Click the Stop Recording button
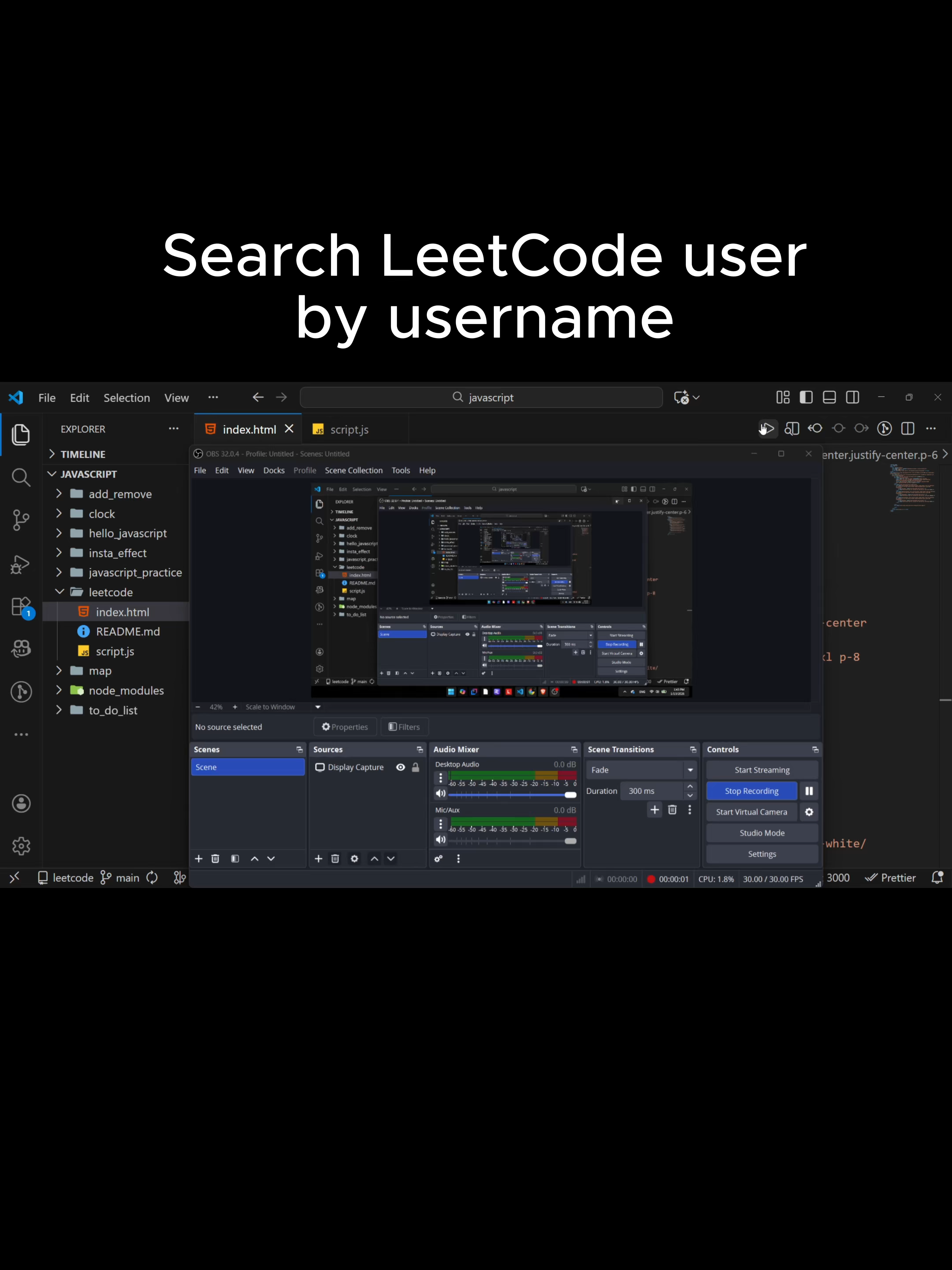 click(x=752, y=791)
